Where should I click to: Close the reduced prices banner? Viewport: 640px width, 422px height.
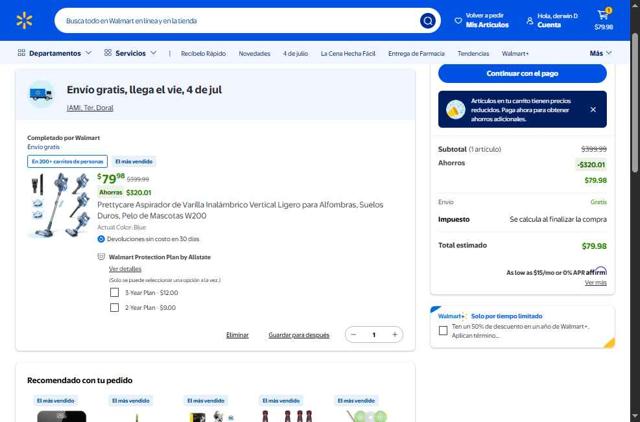[x=593, y=109]
